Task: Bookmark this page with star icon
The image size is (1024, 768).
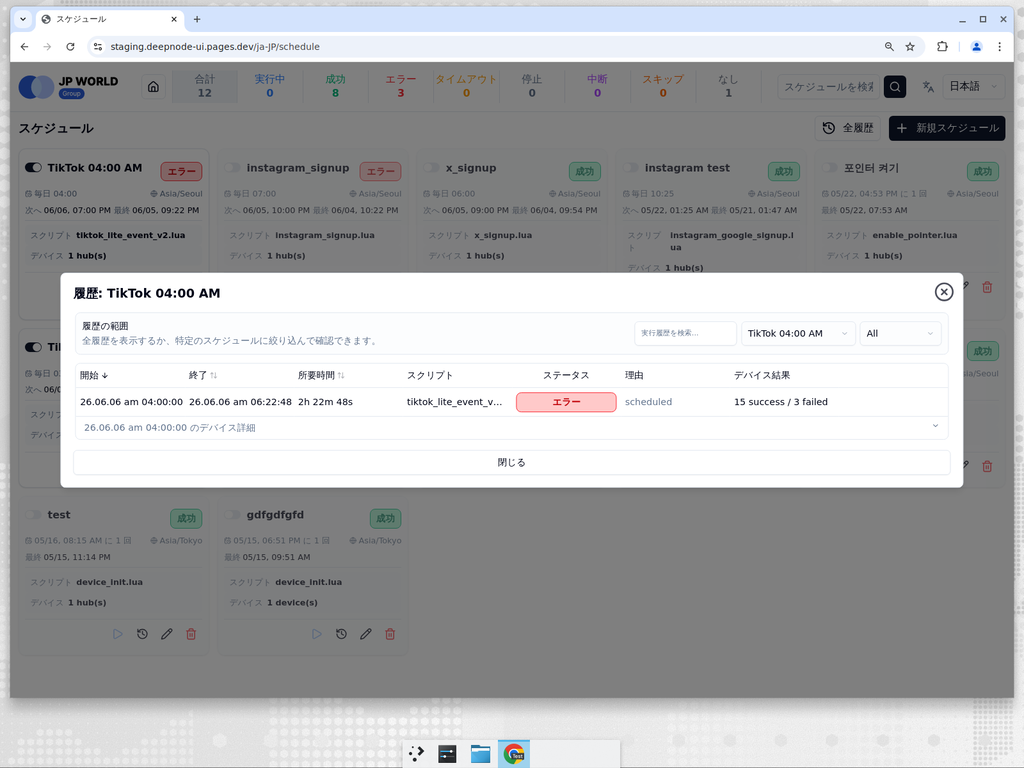Action: tap(910, 46)
